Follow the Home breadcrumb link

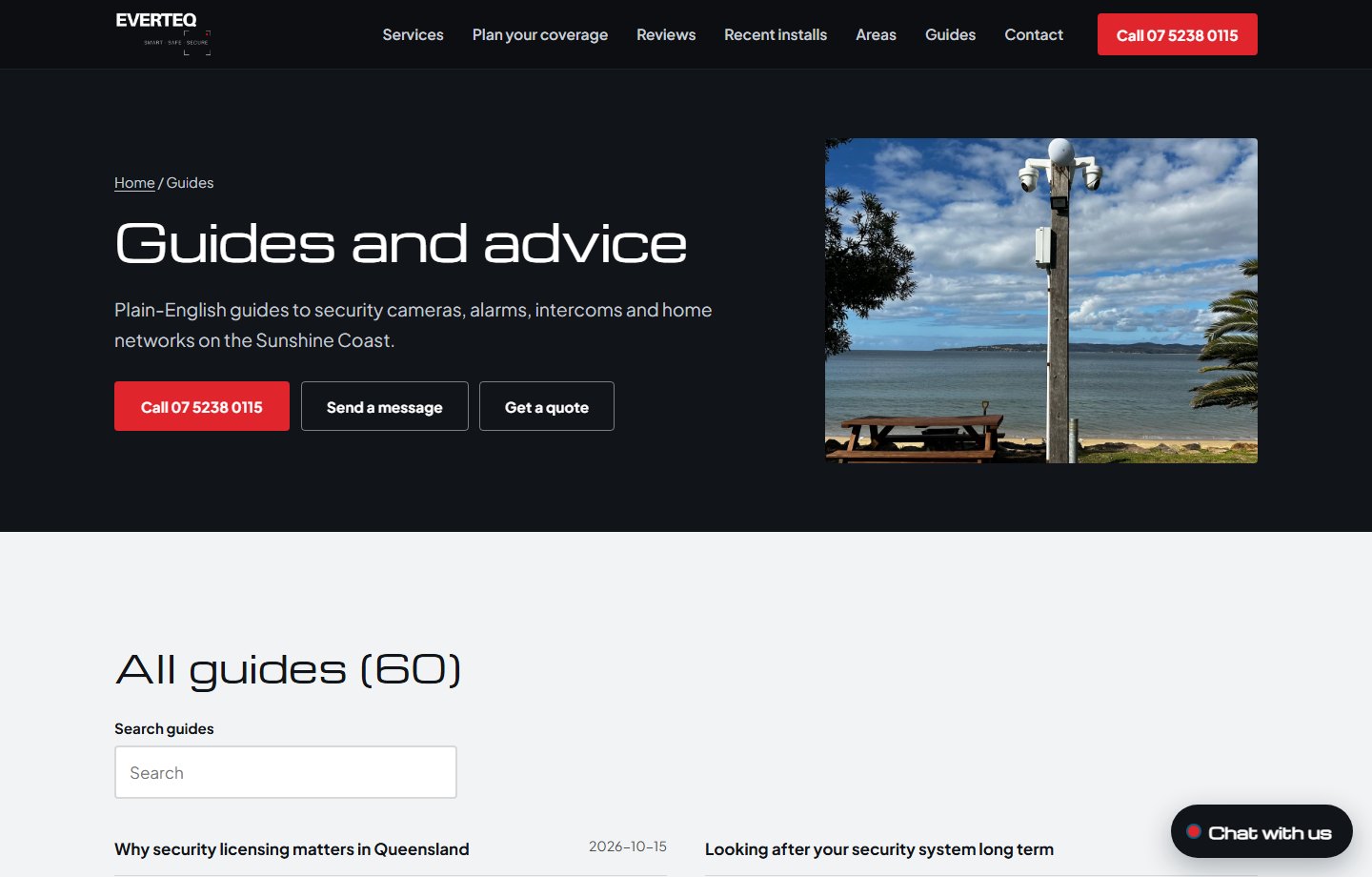pyautogui.click(x=134, y=183)
